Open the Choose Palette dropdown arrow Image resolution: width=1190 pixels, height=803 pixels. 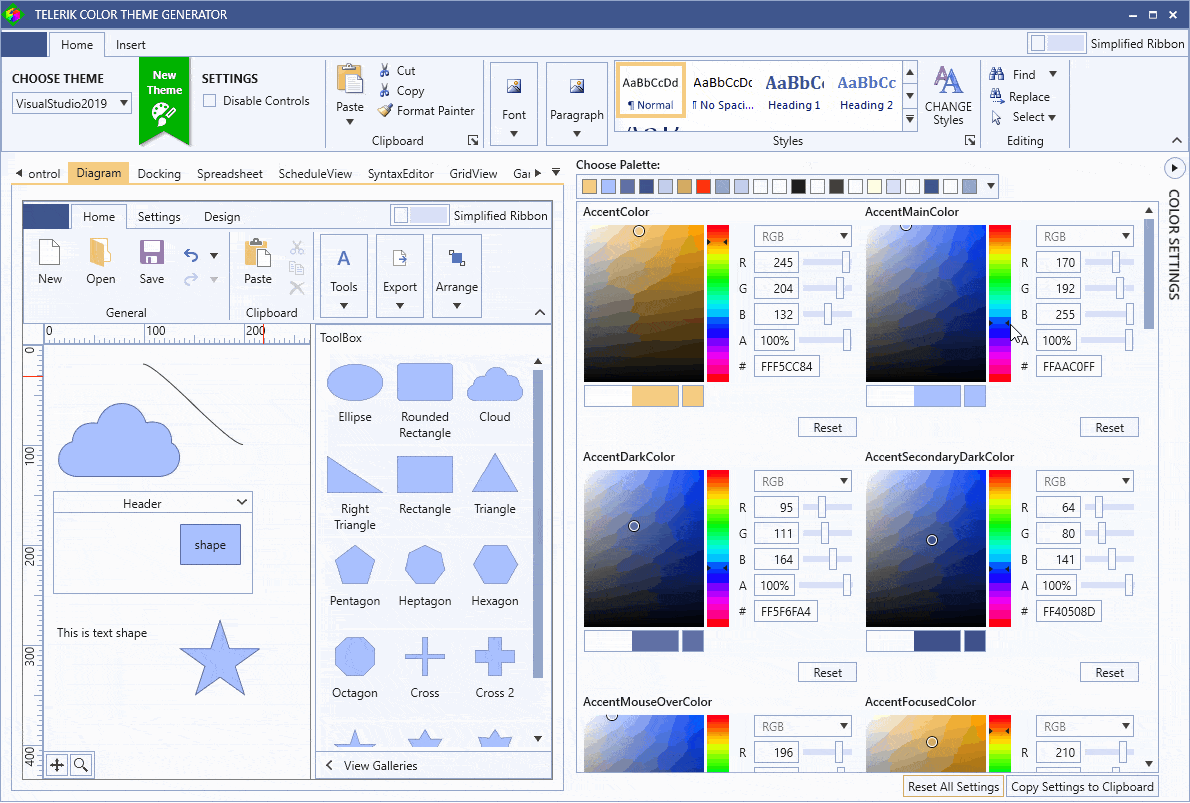[x=990, y=186]
